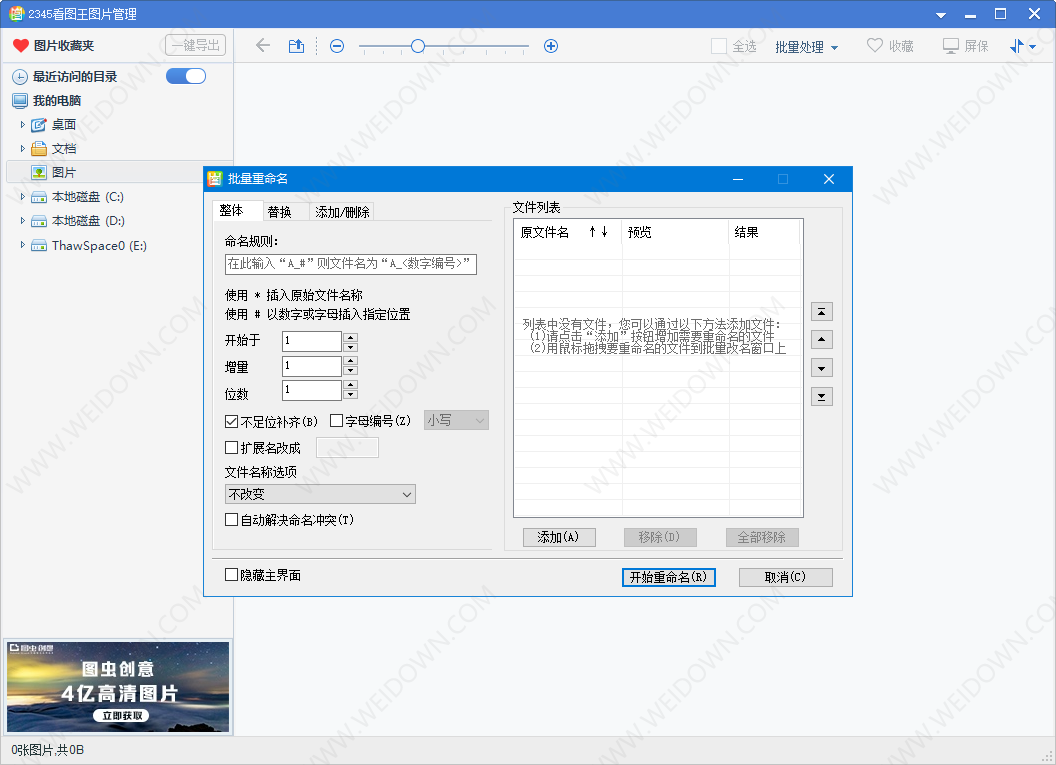Open the 小写 case dropdown

tap(456, 420)
